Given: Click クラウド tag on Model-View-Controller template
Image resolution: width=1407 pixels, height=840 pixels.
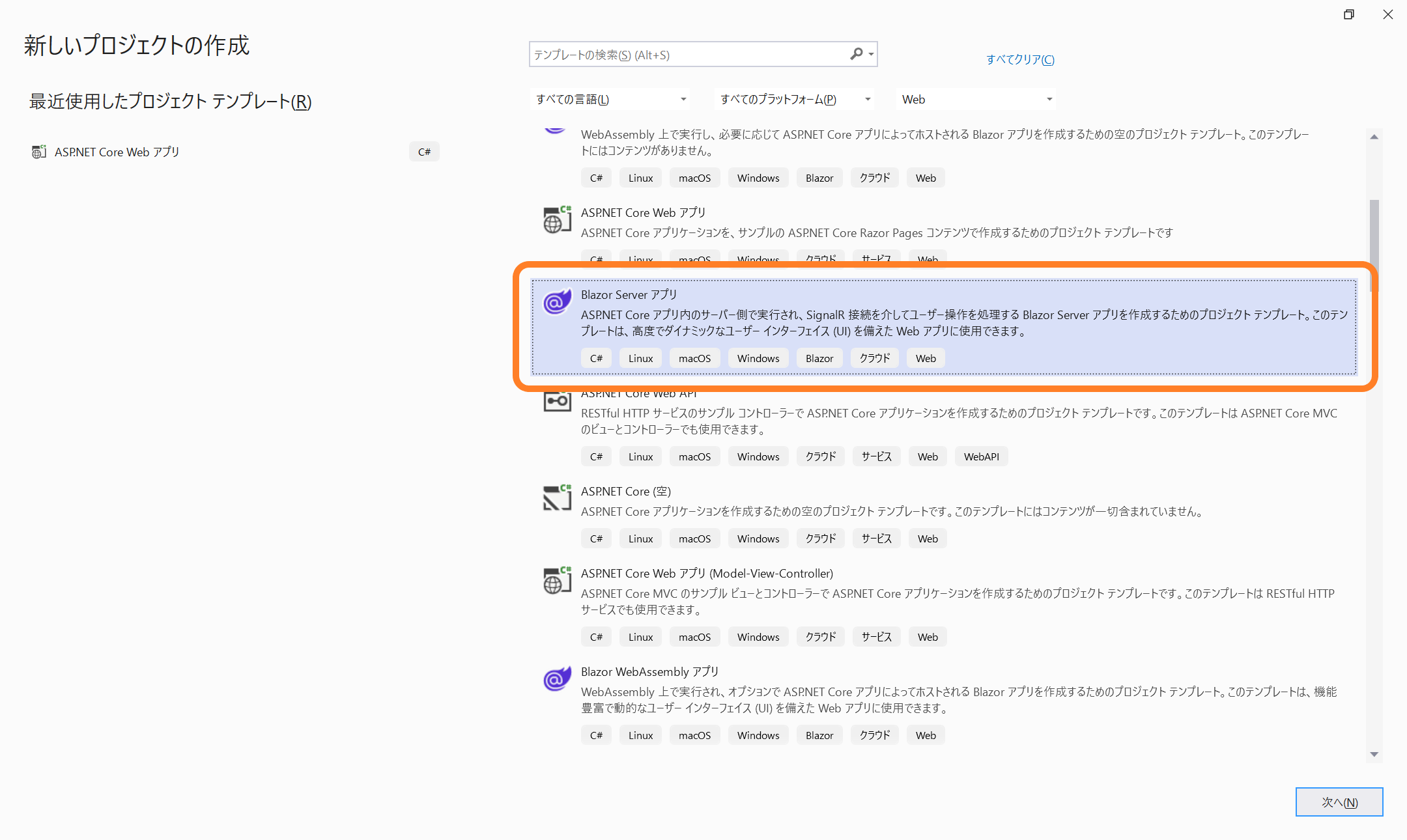Looking at the screenshot, I should 820,637.
